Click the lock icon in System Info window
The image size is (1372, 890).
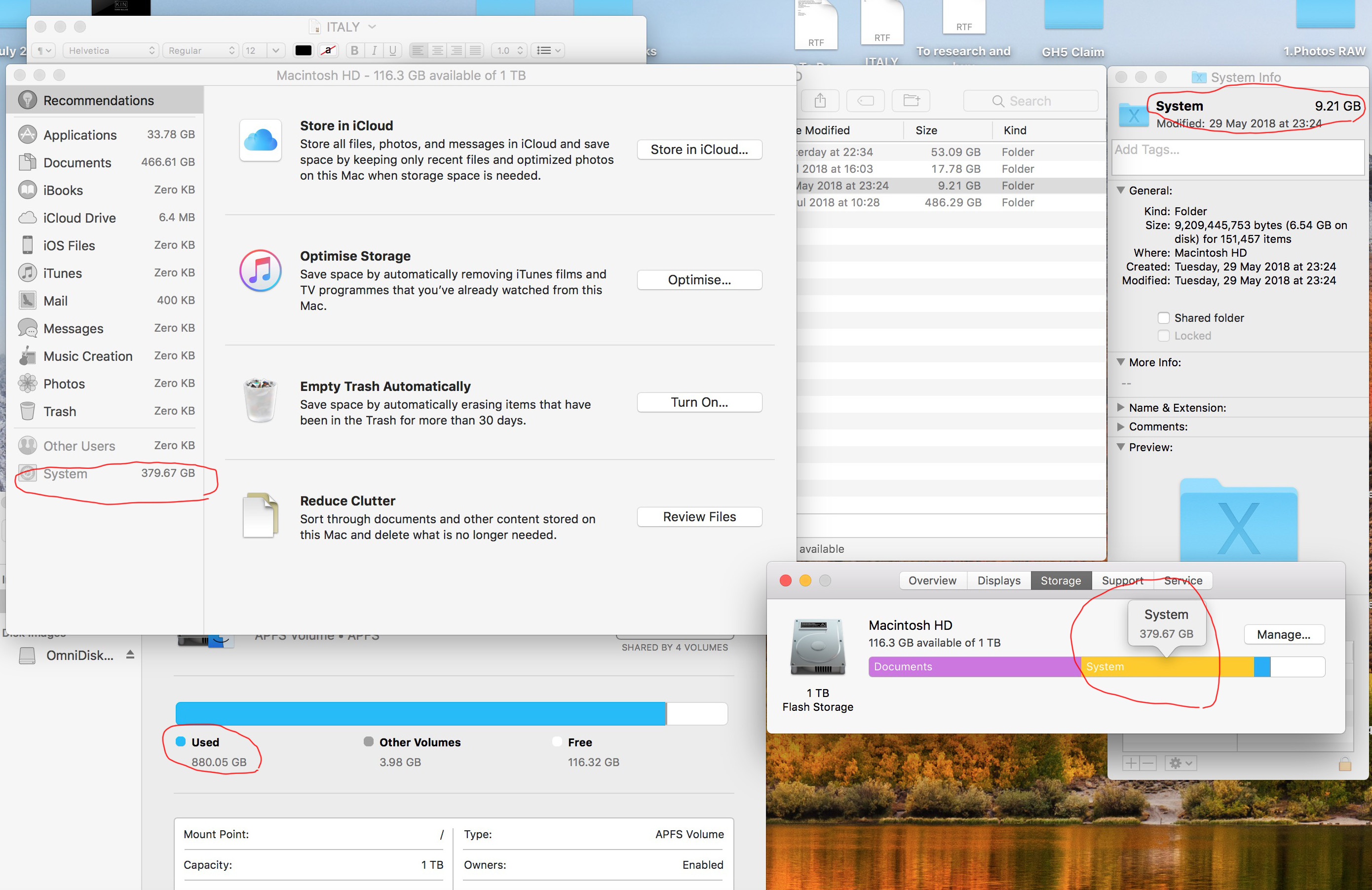(x=1345, y=764)
